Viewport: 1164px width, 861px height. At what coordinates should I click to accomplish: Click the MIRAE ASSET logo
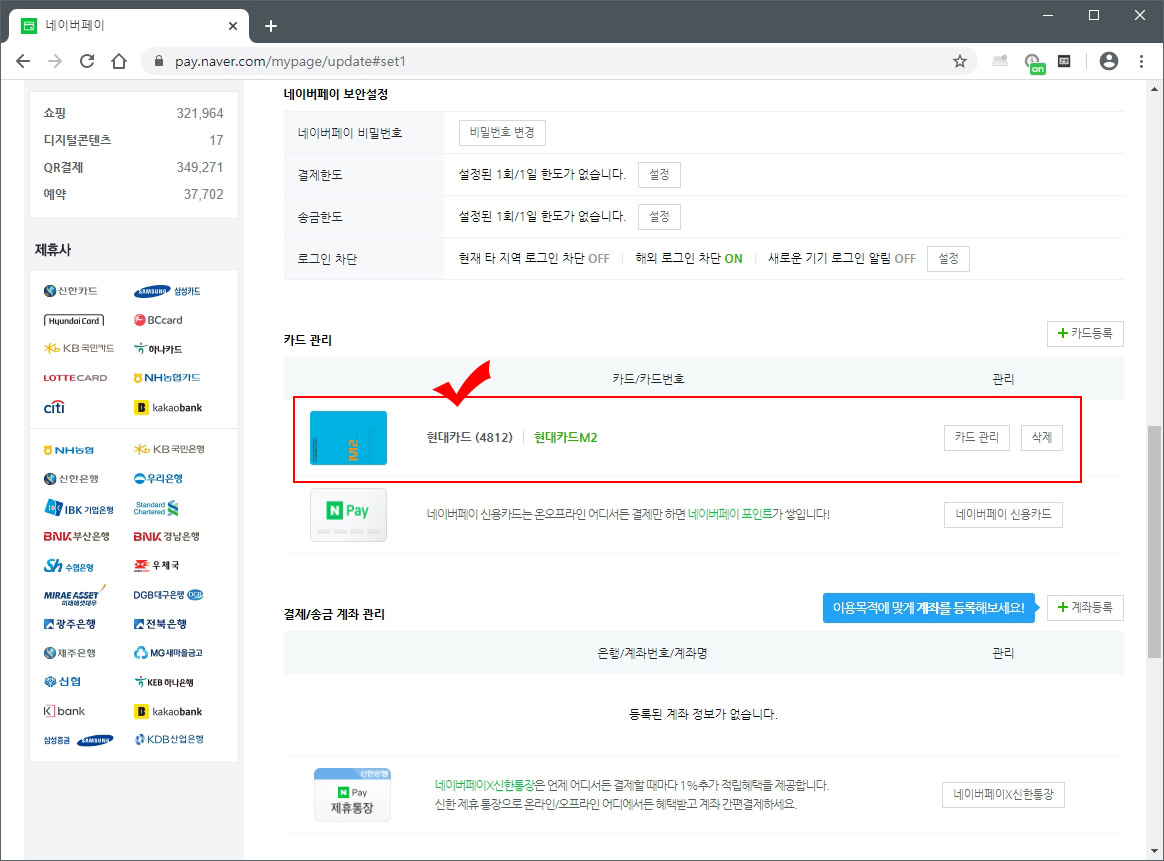click(x=74, y=595)
